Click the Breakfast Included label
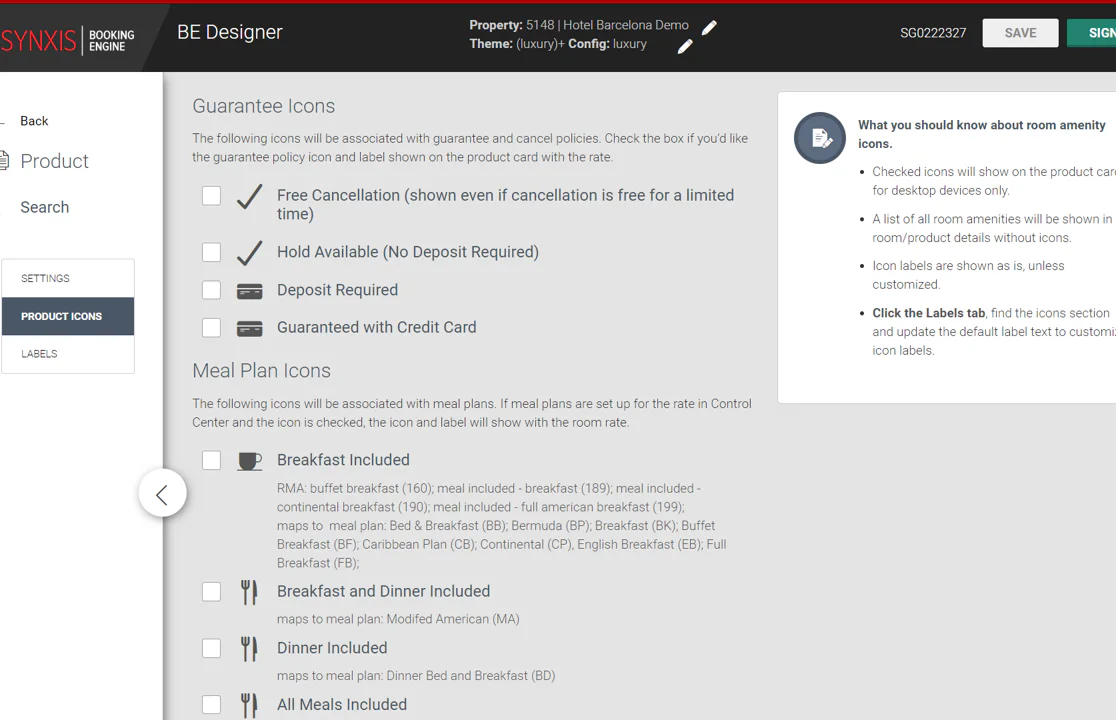1116x720 pixels. [x=343, y=460]
